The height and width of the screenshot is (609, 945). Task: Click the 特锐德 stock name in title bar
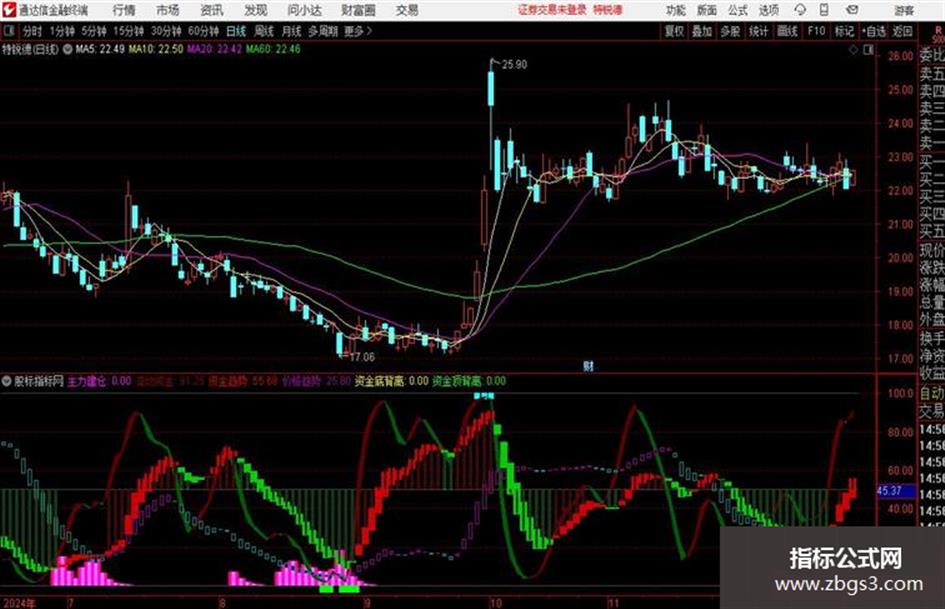[608, 10]
